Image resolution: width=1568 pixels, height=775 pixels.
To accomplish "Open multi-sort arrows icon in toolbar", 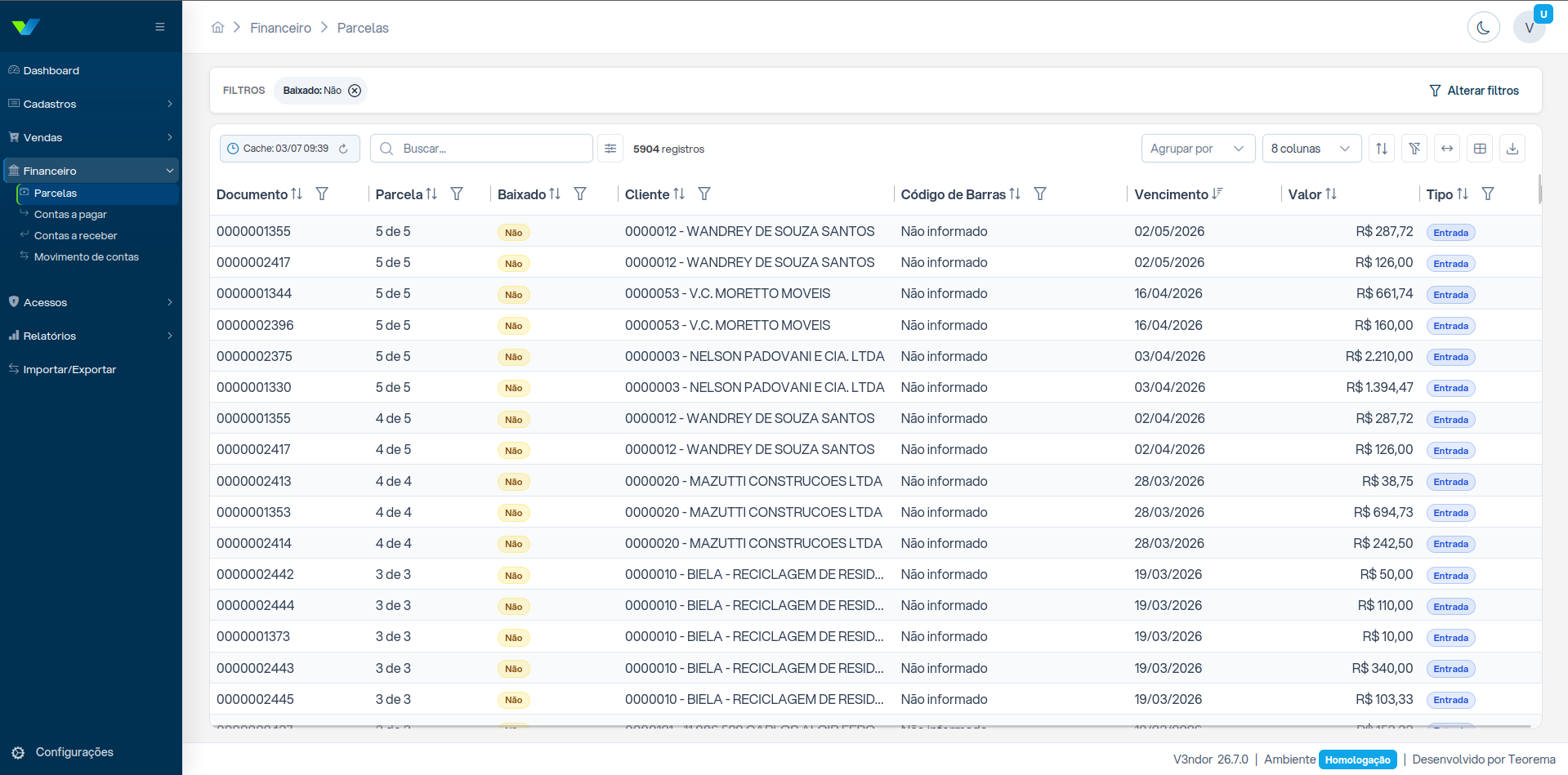I will click(x=1382, y=149).
